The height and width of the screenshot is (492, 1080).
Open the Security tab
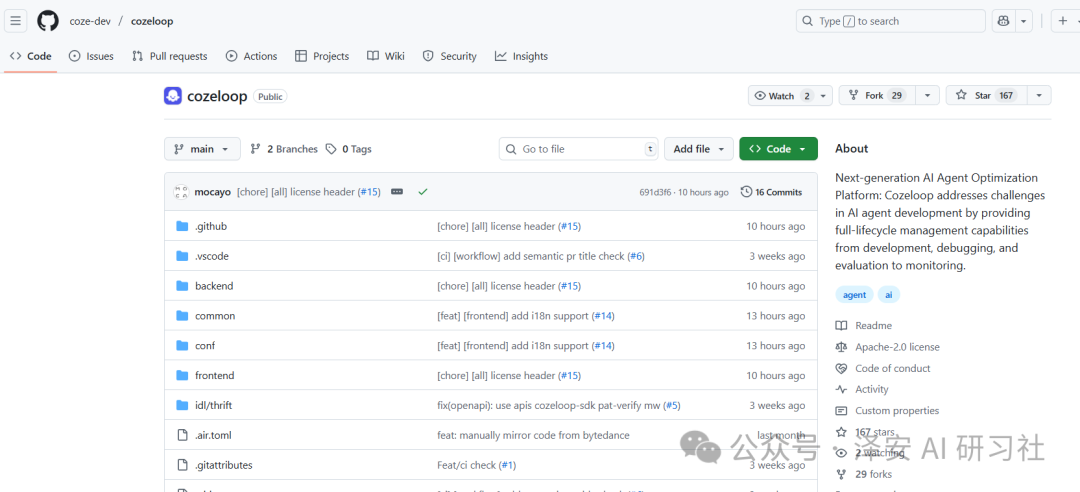tap(450, 57)
